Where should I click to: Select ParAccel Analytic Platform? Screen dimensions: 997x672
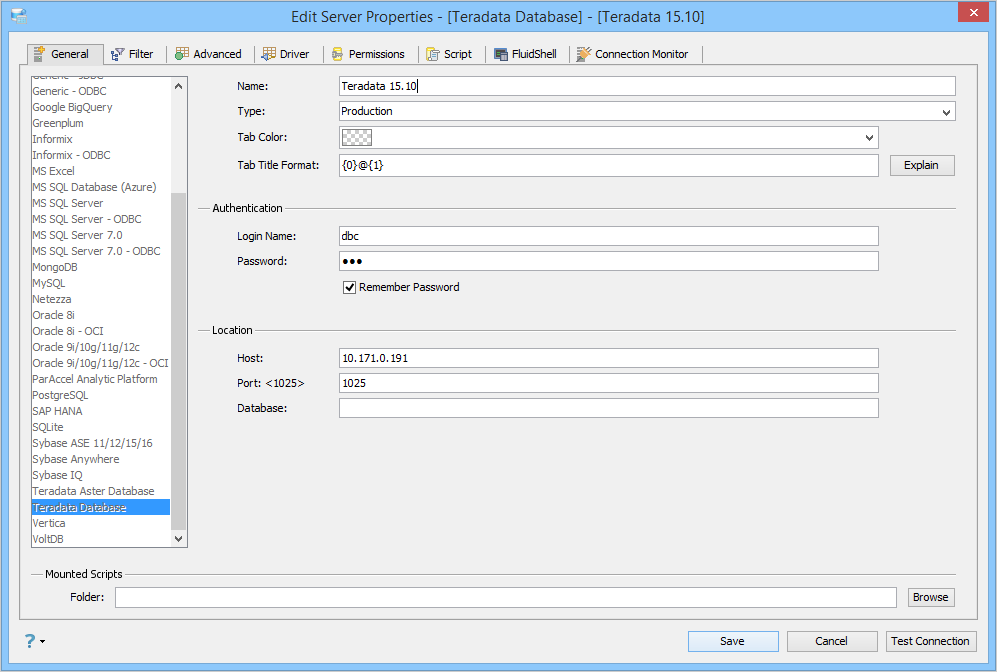101,379
